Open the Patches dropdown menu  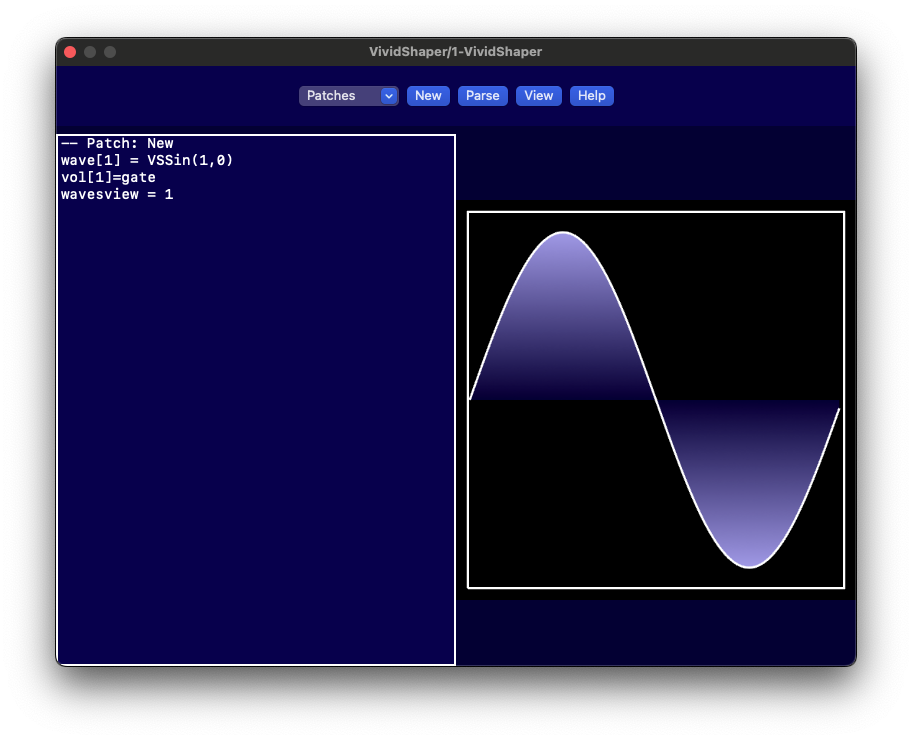pyautogui.click(x=340, y=96)
